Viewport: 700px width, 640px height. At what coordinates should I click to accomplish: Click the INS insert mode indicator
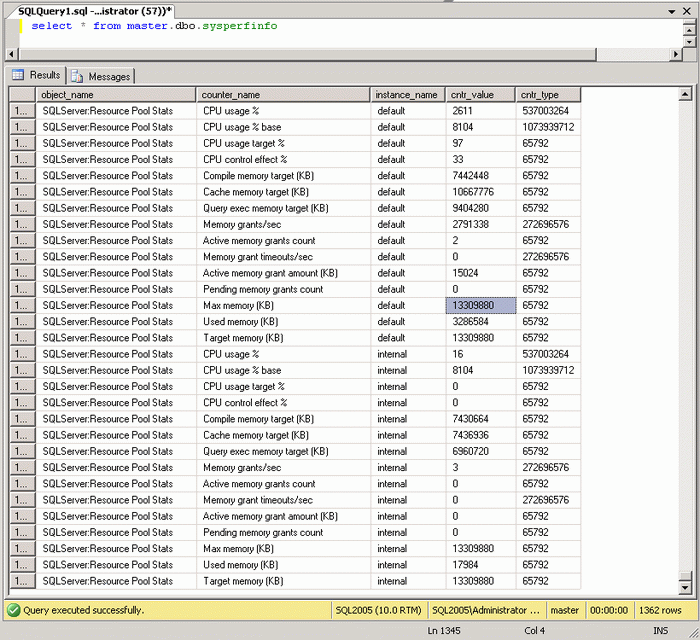point(661,631)
